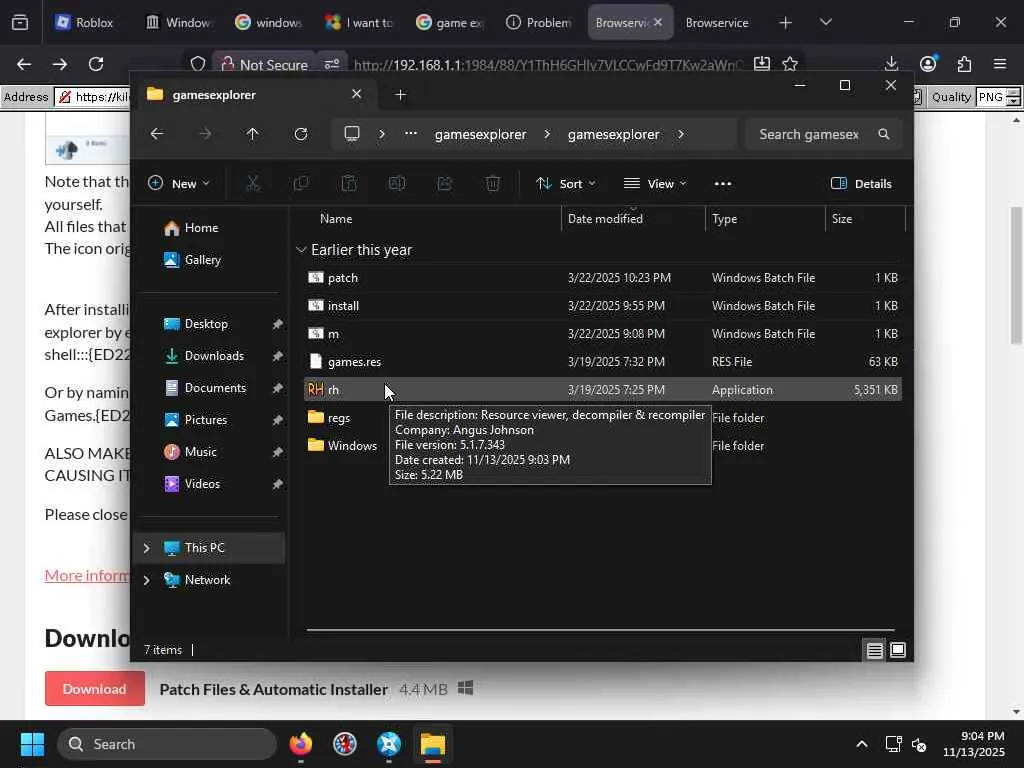Switch to large thumbnails view icon
Image resolution: width=1024 pixels, height=768 pixels.
(898, 650)
